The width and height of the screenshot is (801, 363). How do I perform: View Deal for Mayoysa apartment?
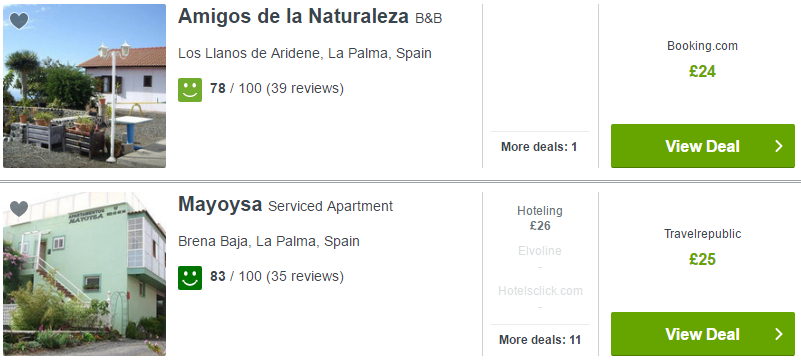coord(702,334)
